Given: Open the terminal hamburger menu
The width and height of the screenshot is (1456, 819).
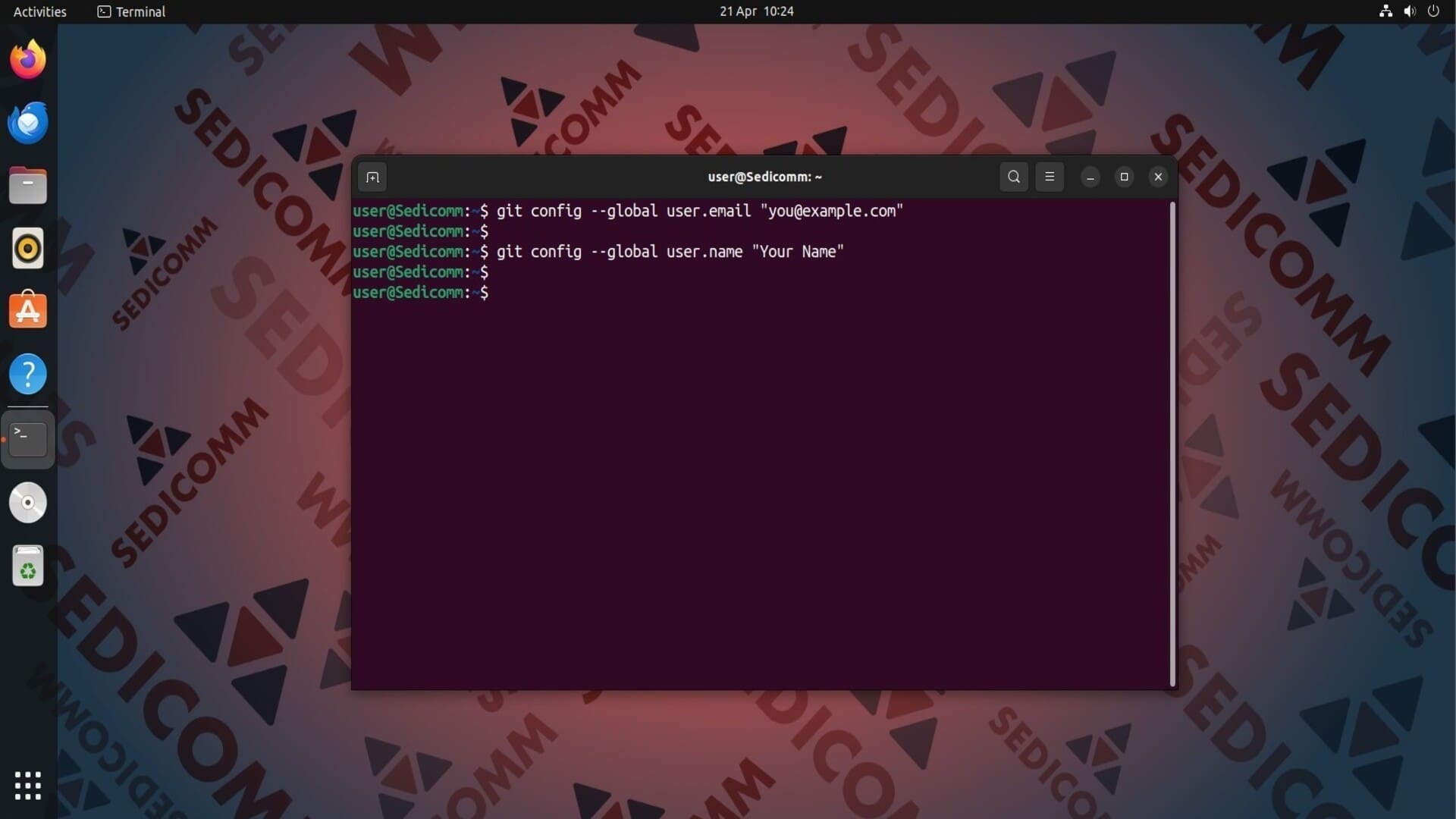Looking at the screenshot, I should click(1050, 177).
